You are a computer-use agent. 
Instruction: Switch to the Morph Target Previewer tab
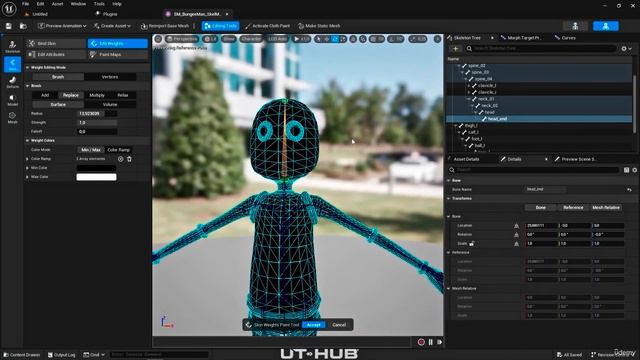[x=521, y=38]
